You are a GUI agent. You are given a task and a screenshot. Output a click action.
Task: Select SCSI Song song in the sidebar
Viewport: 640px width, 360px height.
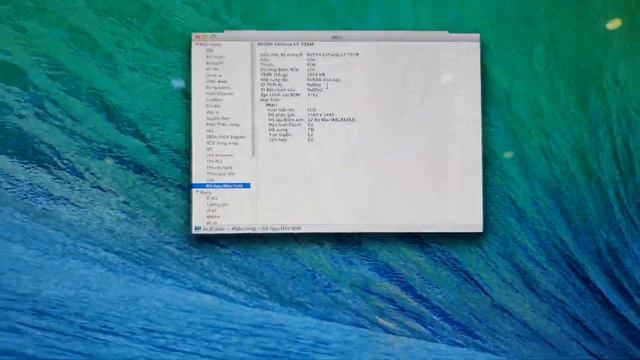222,143
